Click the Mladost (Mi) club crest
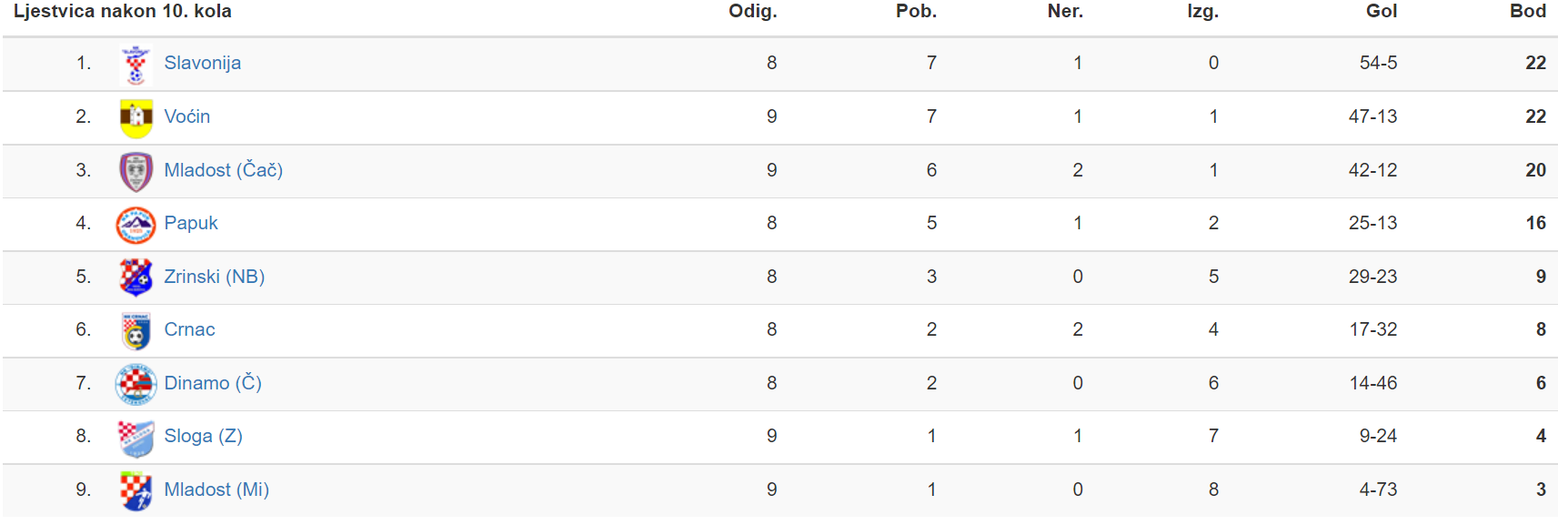This screenshot has width=1568, height=525. coord(136,490)
